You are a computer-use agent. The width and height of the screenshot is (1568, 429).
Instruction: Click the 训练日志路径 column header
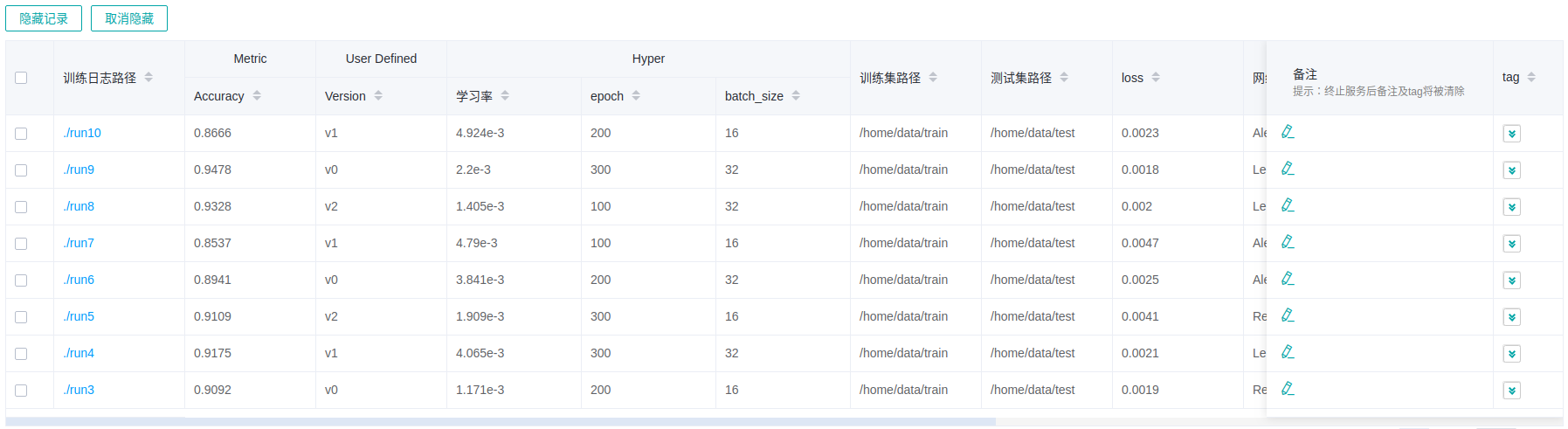click(x=100, y=78)
